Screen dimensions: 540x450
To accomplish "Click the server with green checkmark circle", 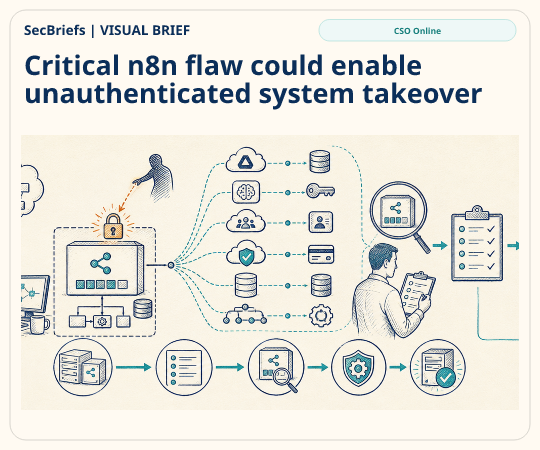I will (x=438, y=367).
